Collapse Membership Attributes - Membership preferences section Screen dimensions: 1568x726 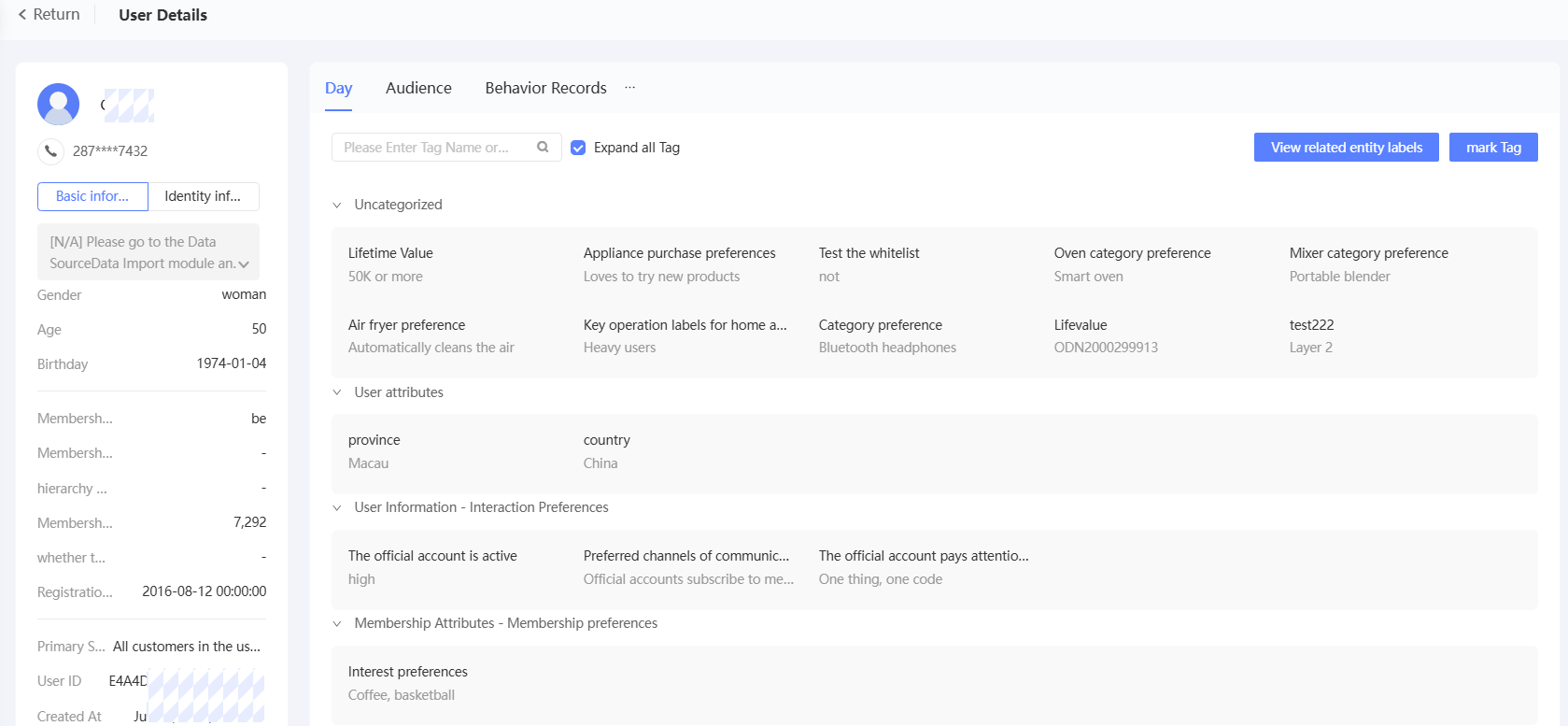[x=337, y=623]
